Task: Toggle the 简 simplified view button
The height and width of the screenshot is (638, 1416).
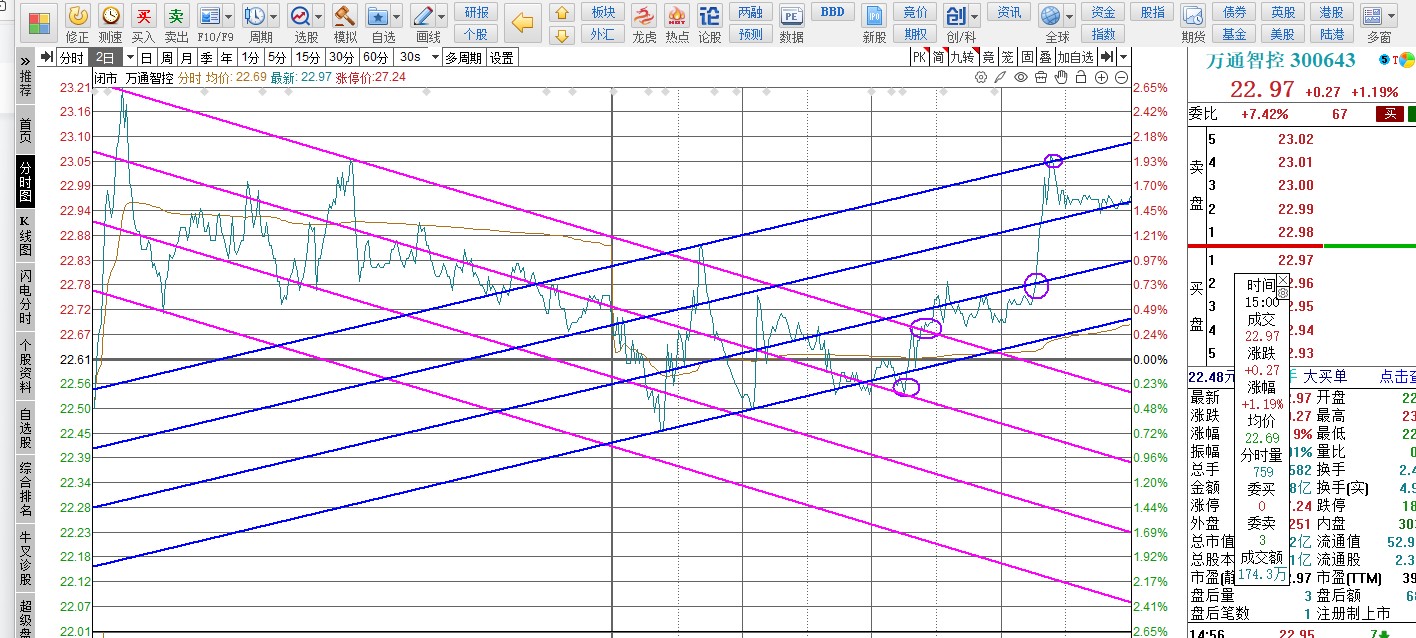Action: coord(938,57)
